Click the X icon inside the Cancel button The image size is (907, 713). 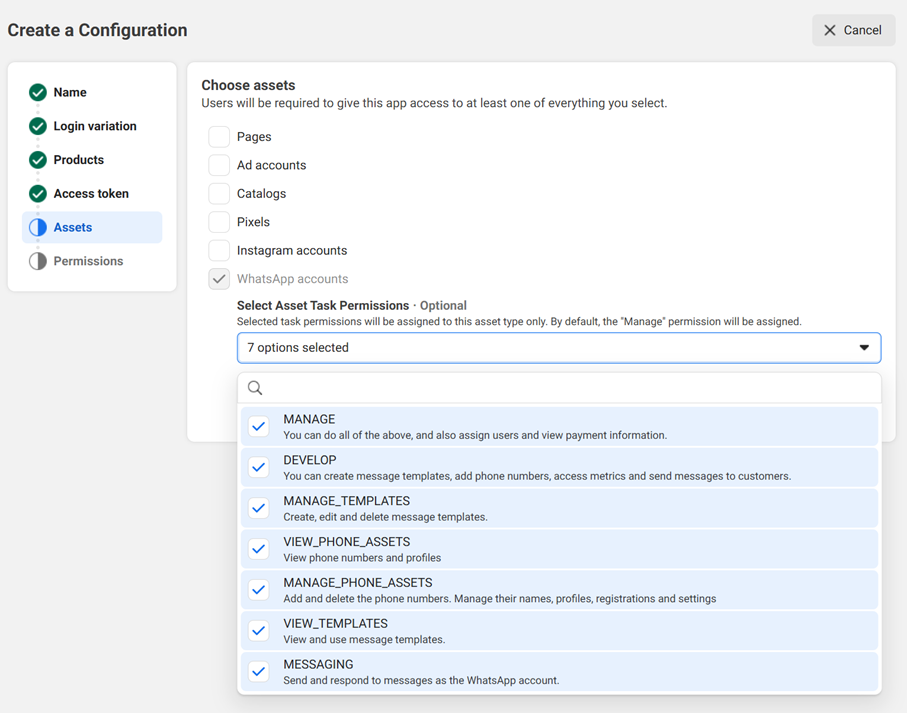828,29
